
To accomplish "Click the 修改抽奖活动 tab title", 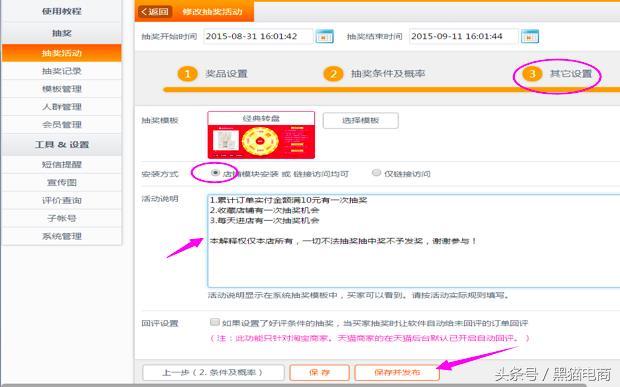I will [212, 11].
